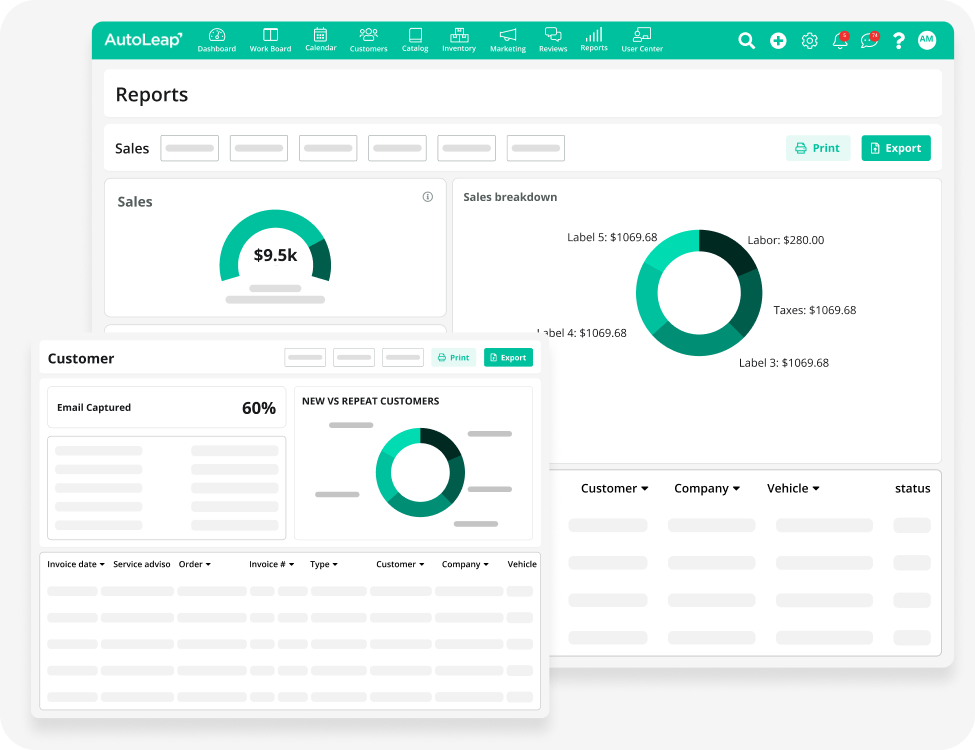Viewport: 975px width, 750px height.
Task: Open first filter box in Customer panel header
Action: pyautogui.click(x=305, y=358)
